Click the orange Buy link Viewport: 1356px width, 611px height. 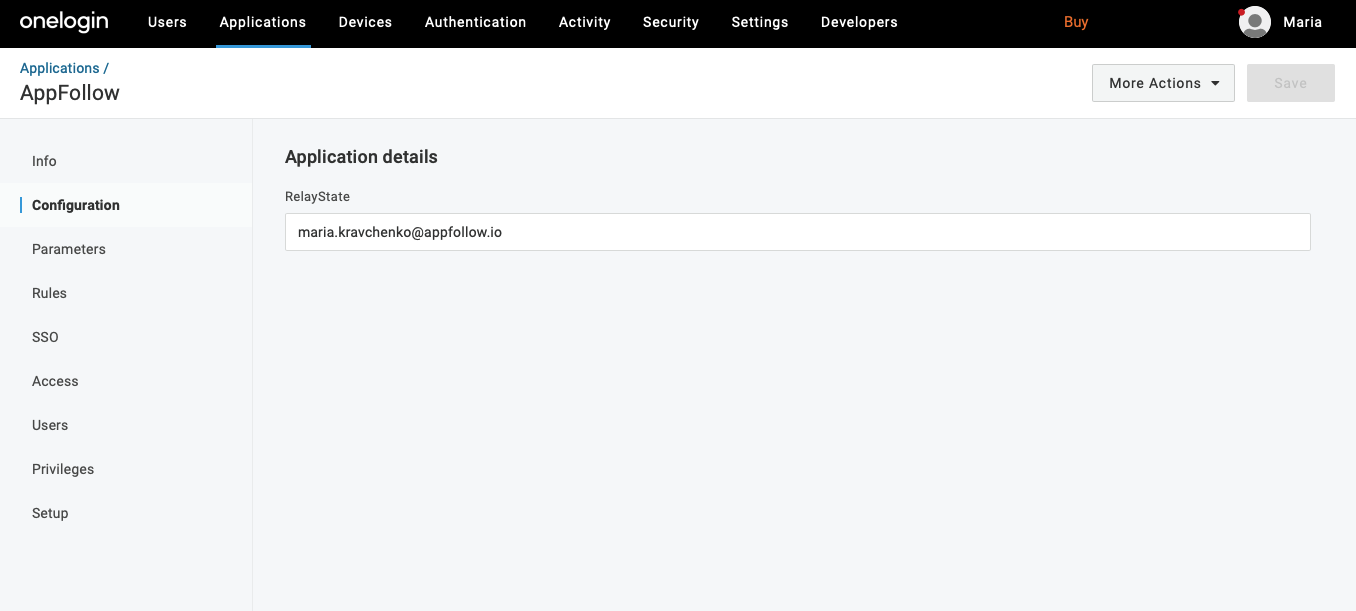pos(1076,22)
